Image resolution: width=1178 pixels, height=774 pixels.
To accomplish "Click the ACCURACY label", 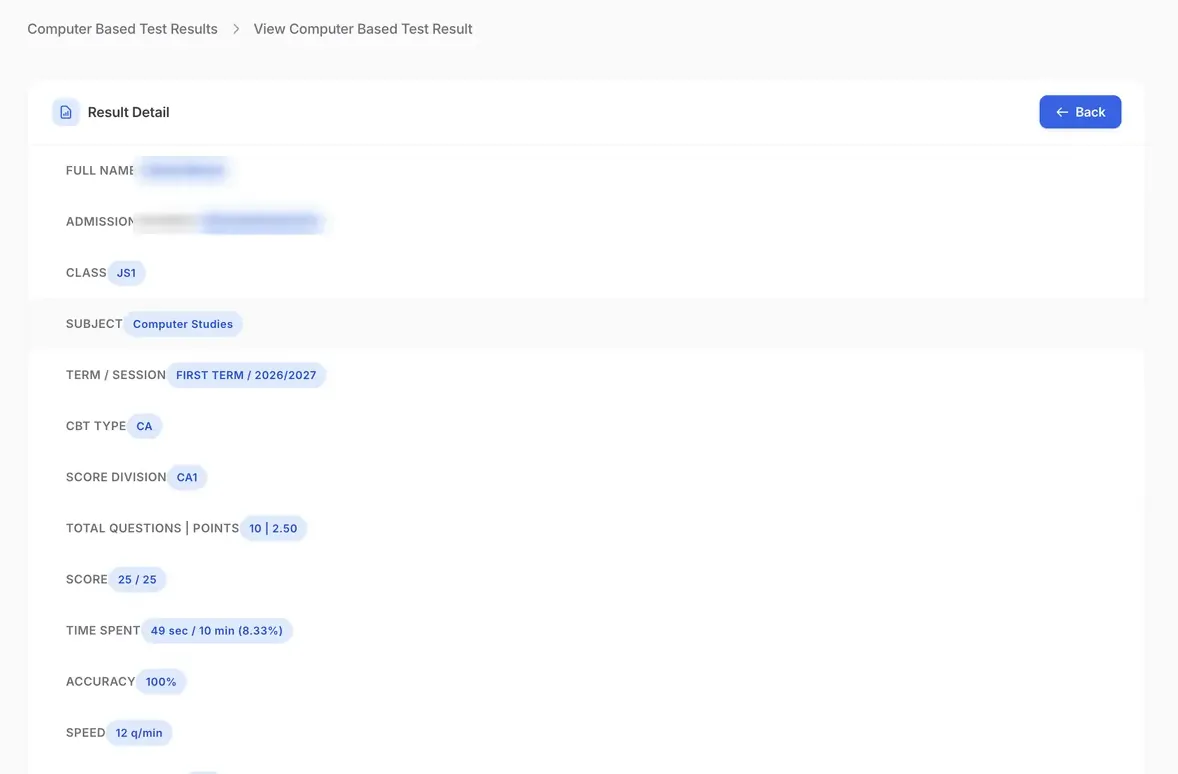I will click(x=101, y=682).
